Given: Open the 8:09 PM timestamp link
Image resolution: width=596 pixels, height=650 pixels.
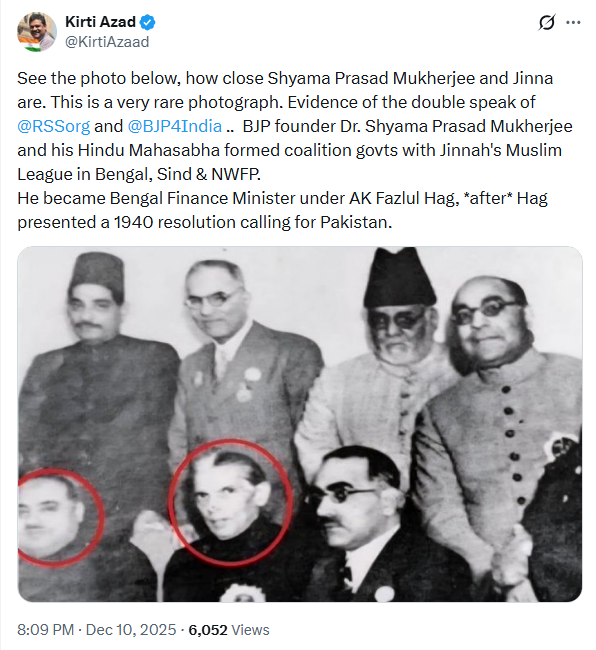Looking at the screenshot, I should point(45,630).
